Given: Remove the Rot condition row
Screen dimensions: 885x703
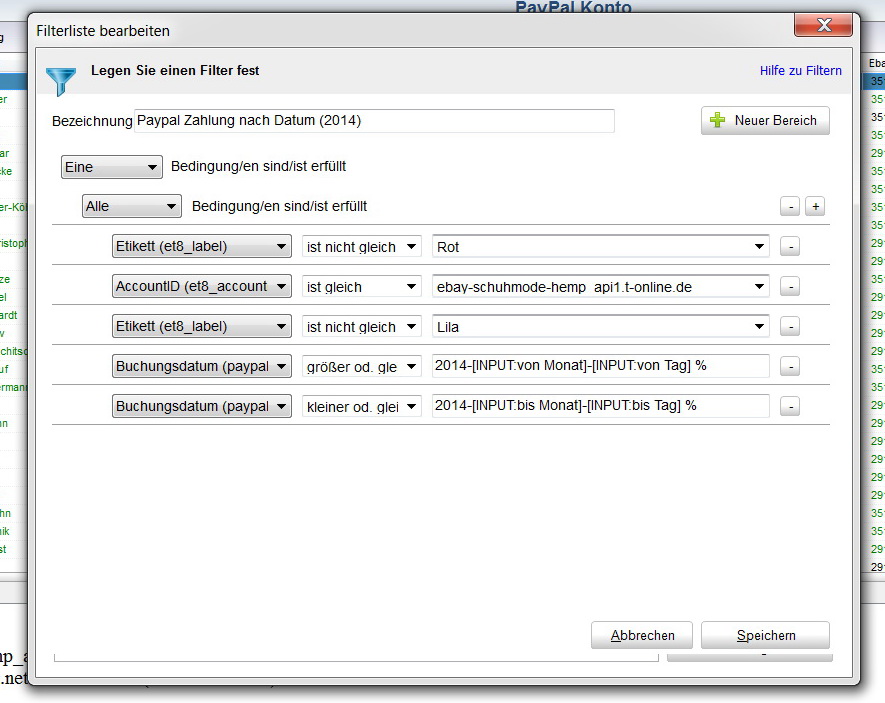Looking at the screenshot, I should click(790, 247).
